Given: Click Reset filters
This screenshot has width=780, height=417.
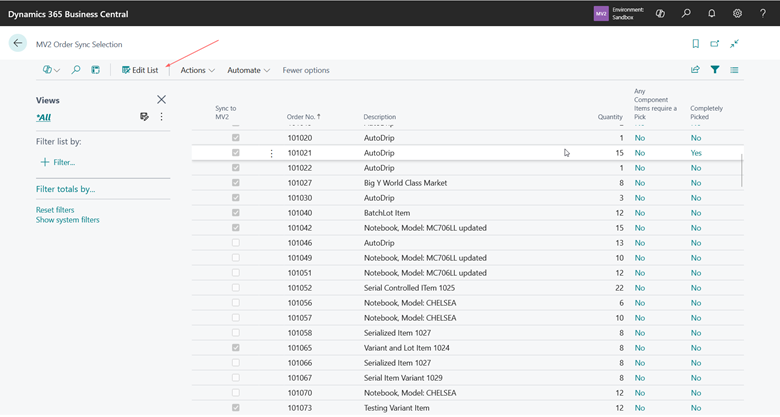Looking at the screenshot, I should (55, 210).
